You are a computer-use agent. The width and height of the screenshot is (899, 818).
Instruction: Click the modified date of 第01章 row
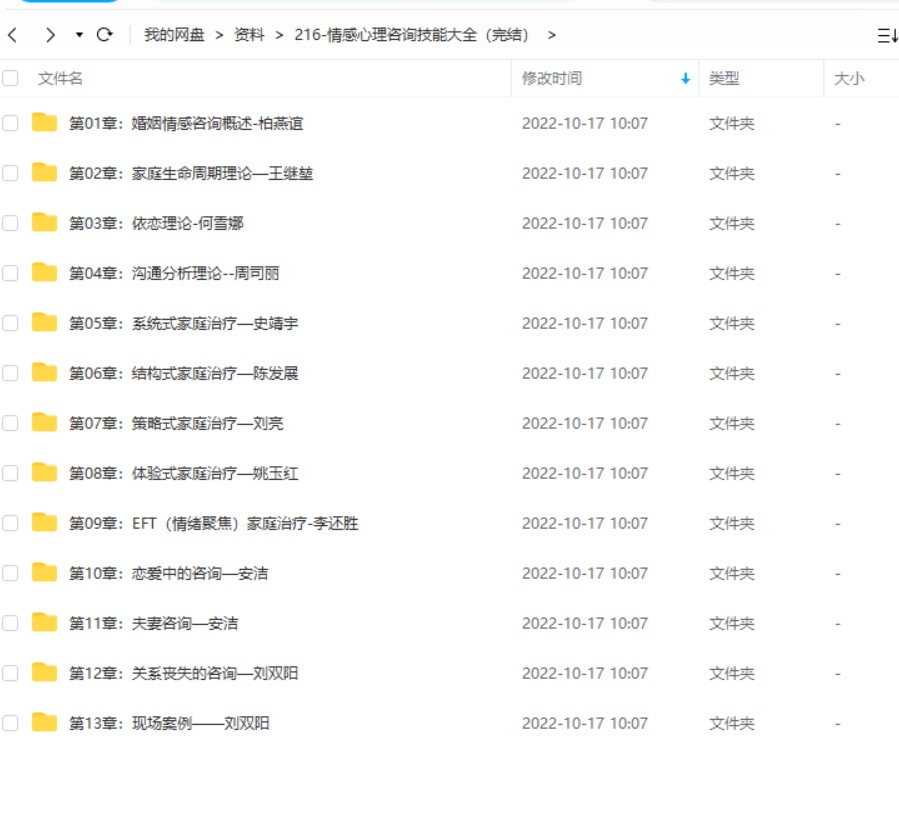585,123
